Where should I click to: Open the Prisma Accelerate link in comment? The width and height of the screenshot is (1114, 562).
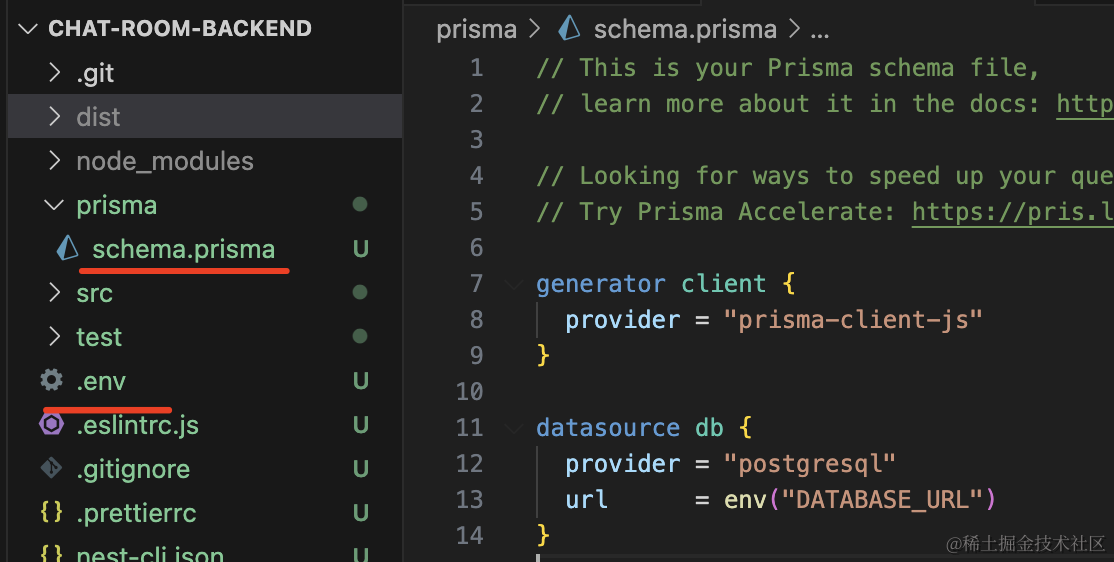click(1012, 212)
